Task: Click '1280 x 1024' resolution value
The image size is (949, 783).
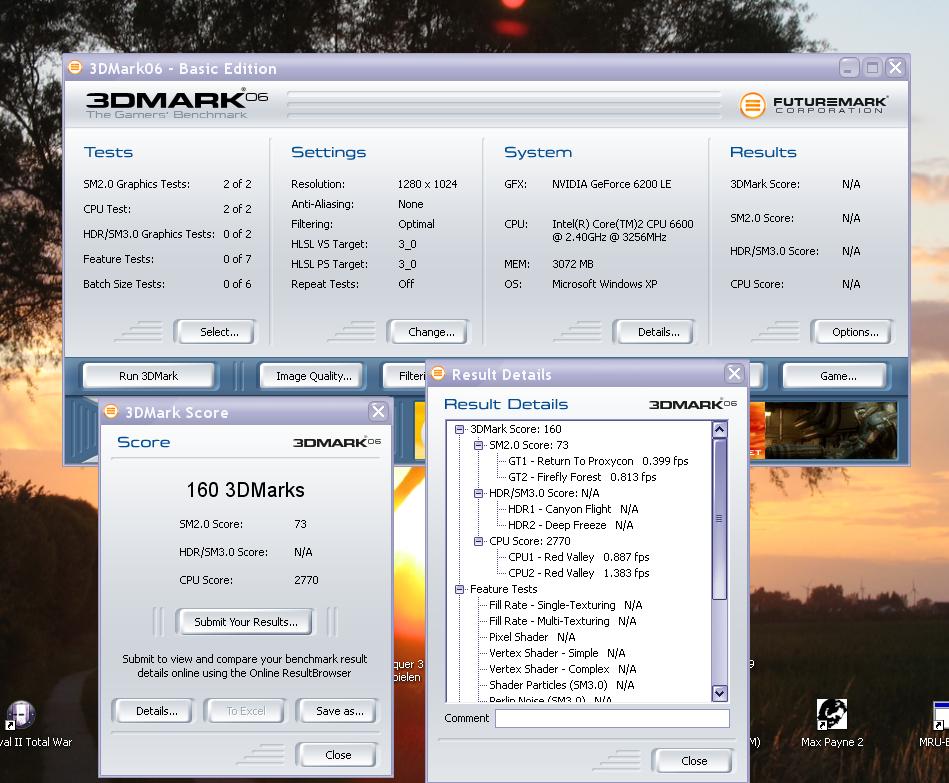Action: click(x=427, y=184)
